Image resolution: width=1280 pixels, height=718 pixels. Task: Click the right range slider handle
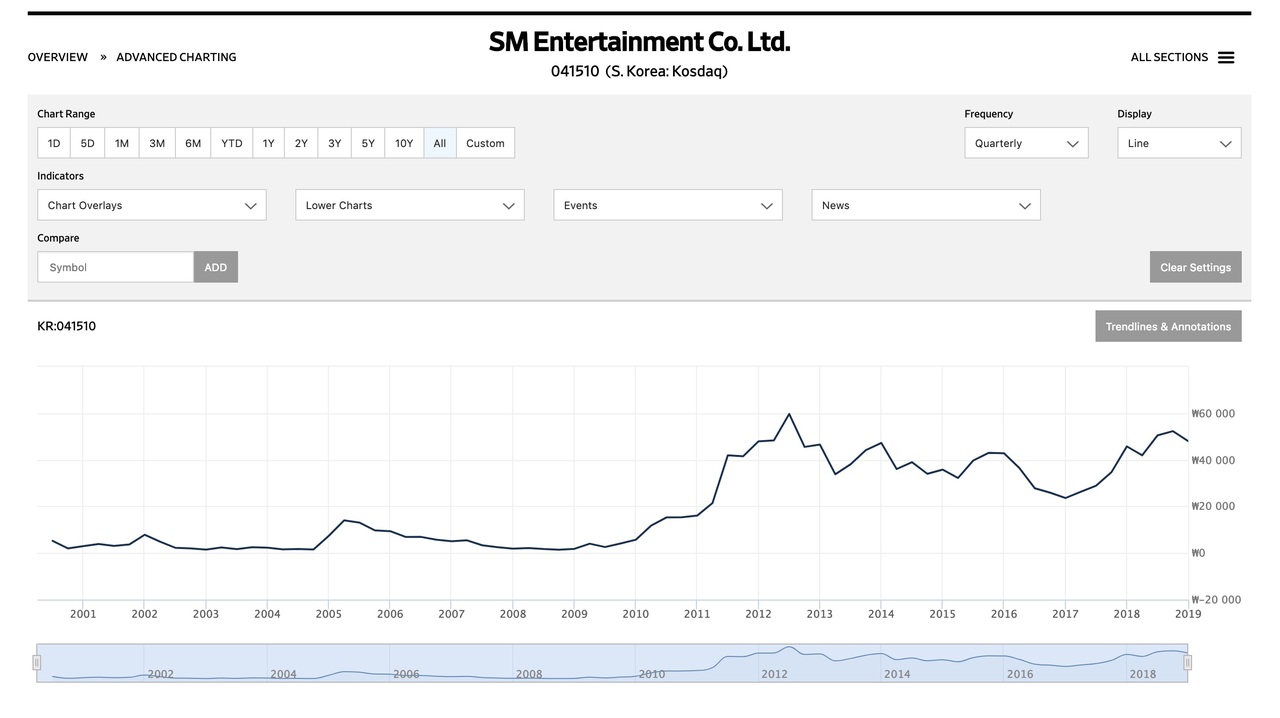click(1187, 662)
